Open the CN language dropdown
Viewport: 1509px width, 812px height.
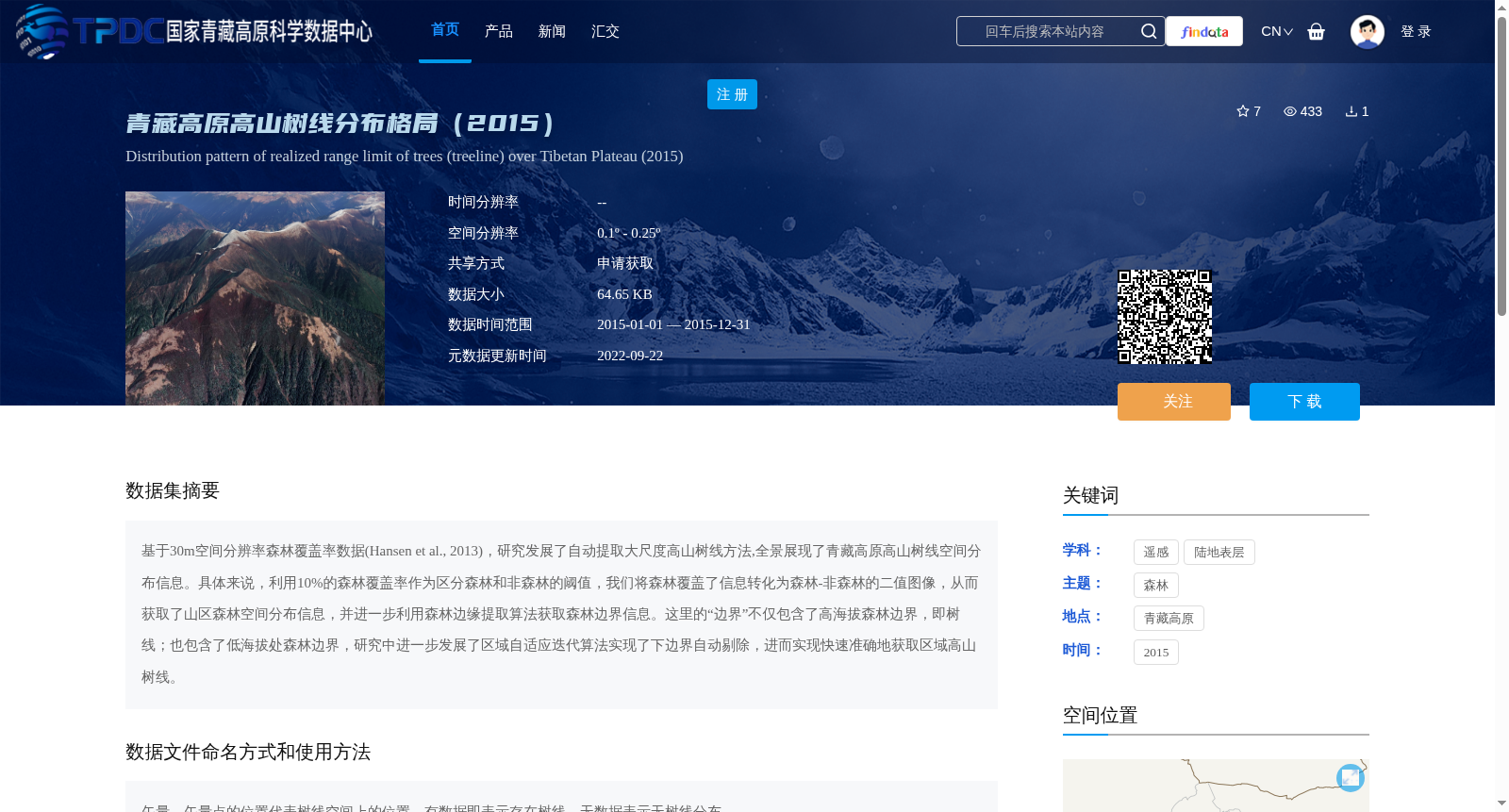click(x=1277, y=31)
